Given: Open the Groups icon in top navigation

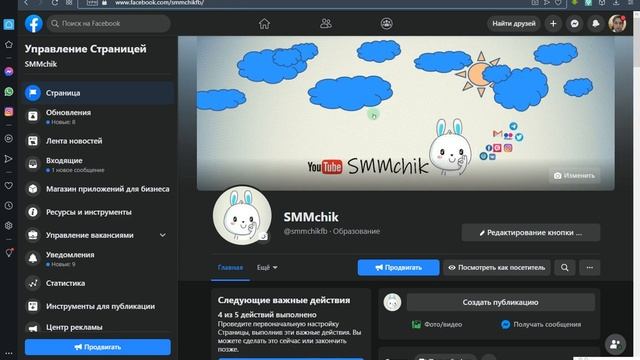Looking at the screenshot, I should (387, 24).
